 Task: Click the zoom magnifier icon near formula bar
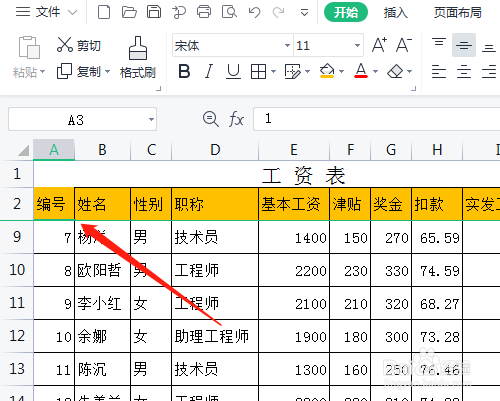tap(211, 119)
